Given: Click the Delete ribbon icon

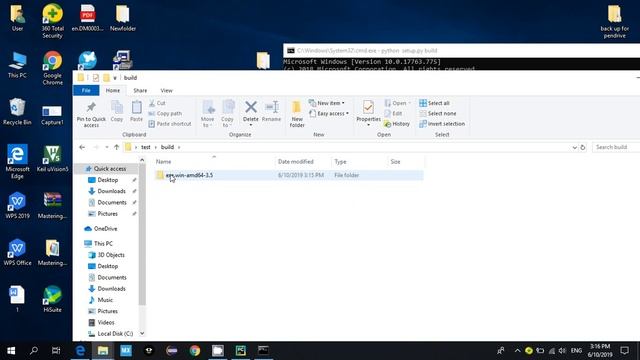Looking at the screenshot, I should click(x=251, y=113).
